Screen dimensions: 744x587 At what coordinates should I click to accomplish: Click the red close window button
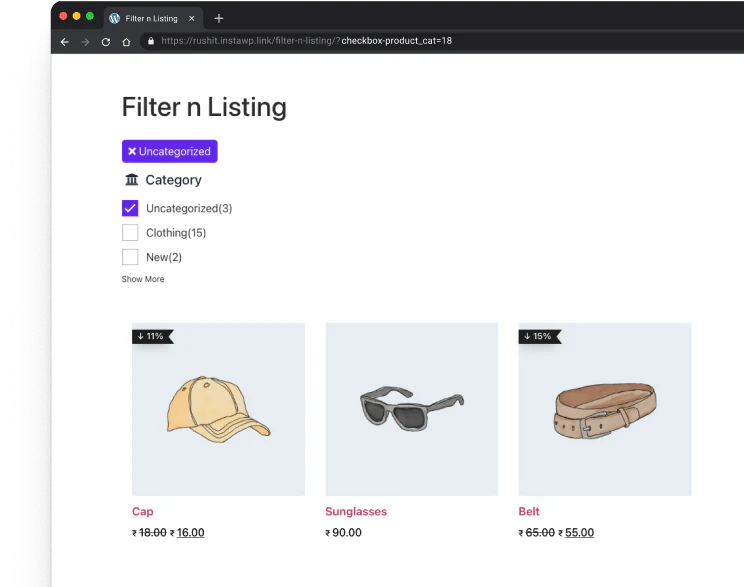[63, 16]
